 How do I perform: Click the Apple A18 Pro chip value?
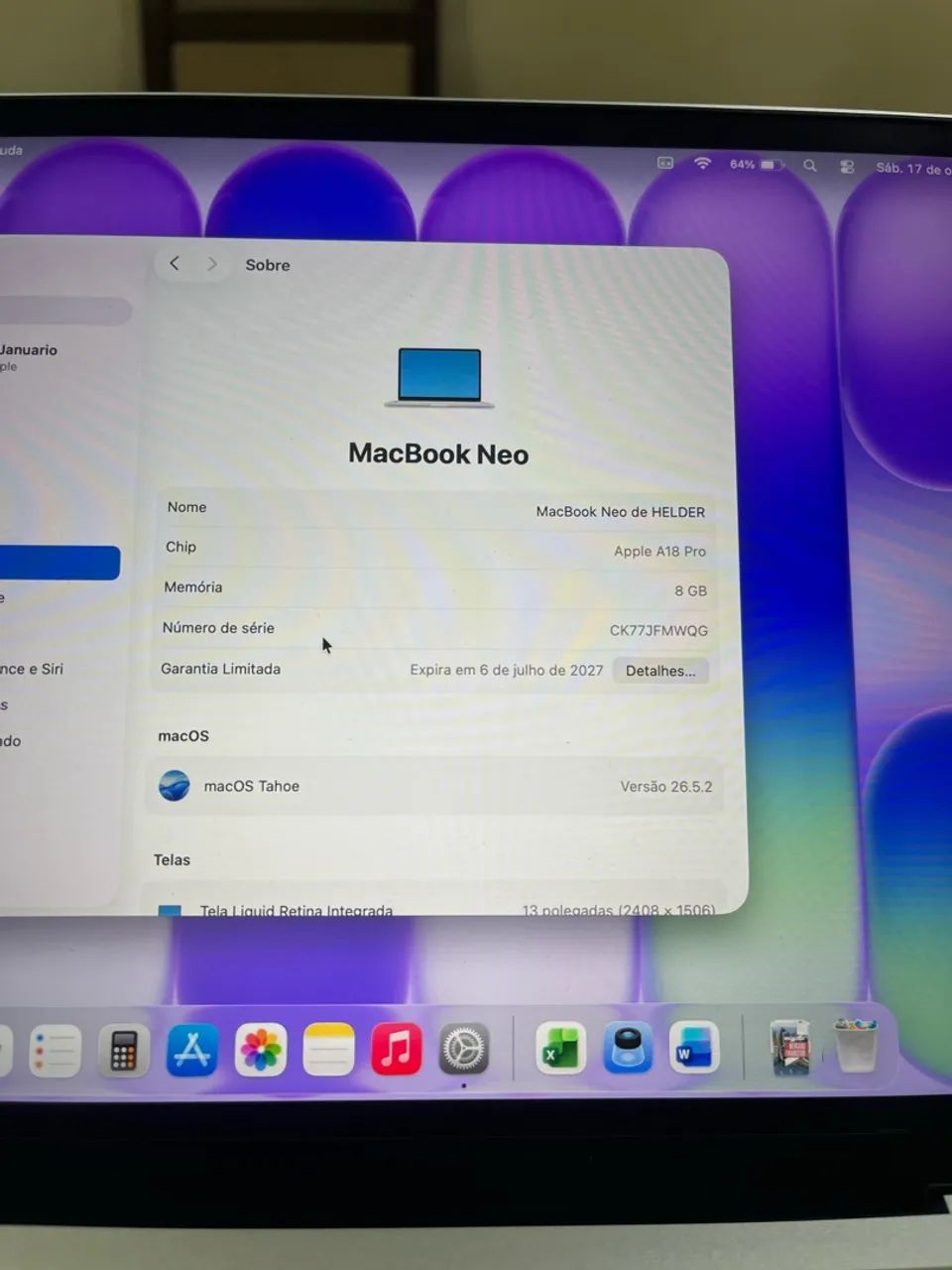click(x=659, y=552)
